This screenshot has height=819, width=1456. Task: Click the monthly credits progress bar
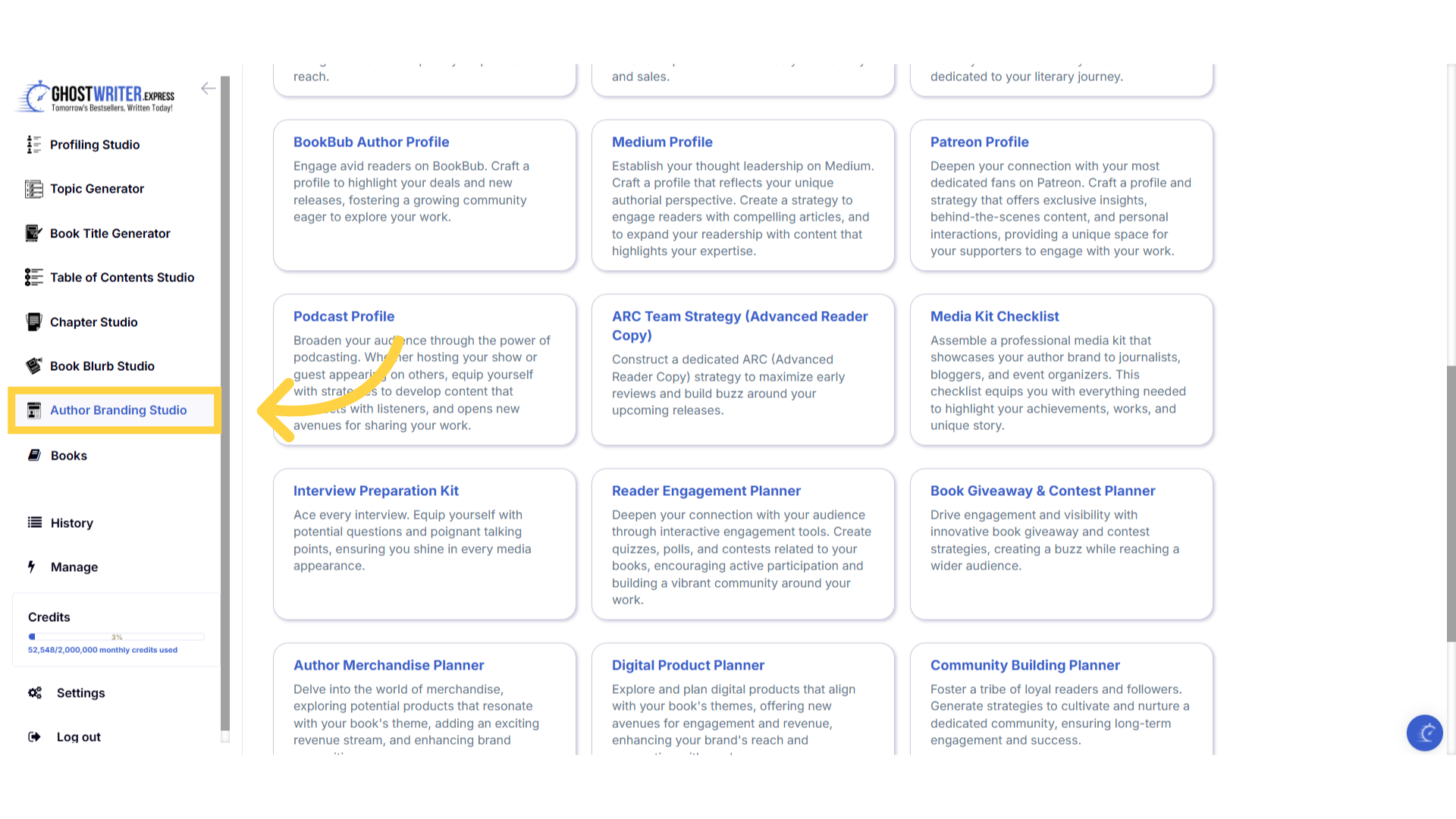(116, 637)
